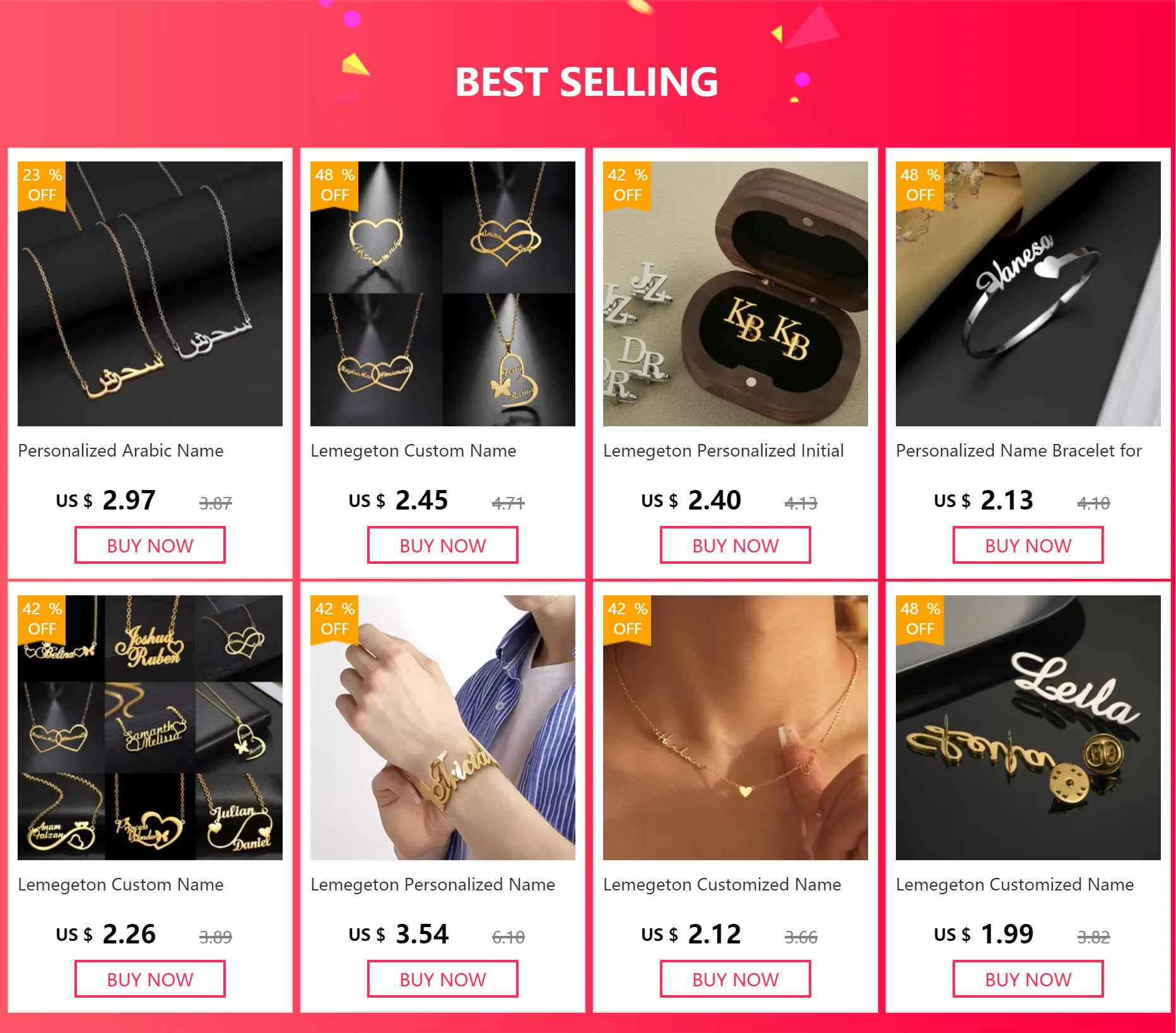Open the four heart necklaces product image
This screenshot has width=1176, height=1033.
coord(443,294)
